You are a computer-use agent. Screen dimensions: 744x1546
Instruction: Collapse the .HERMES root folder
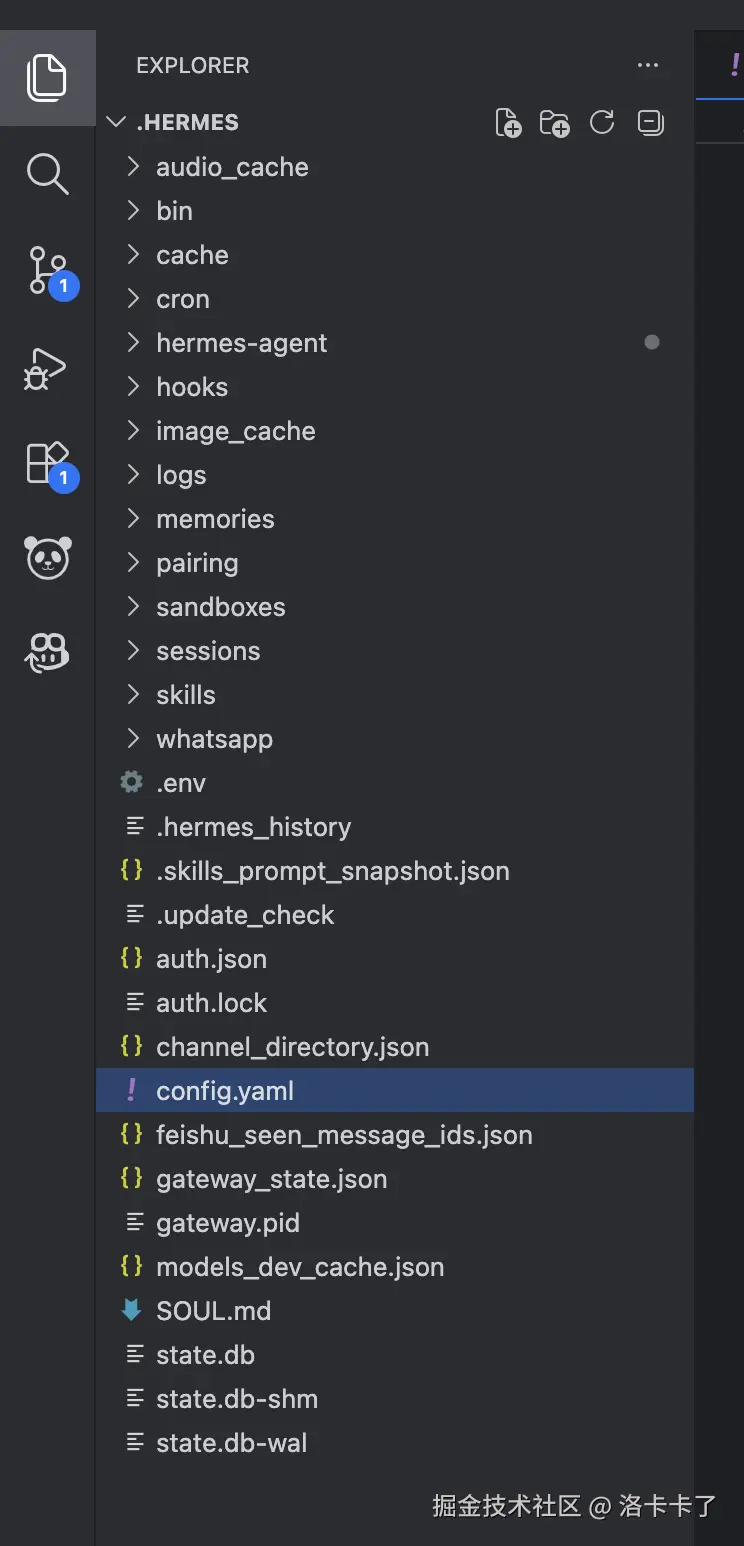[117, 123]
